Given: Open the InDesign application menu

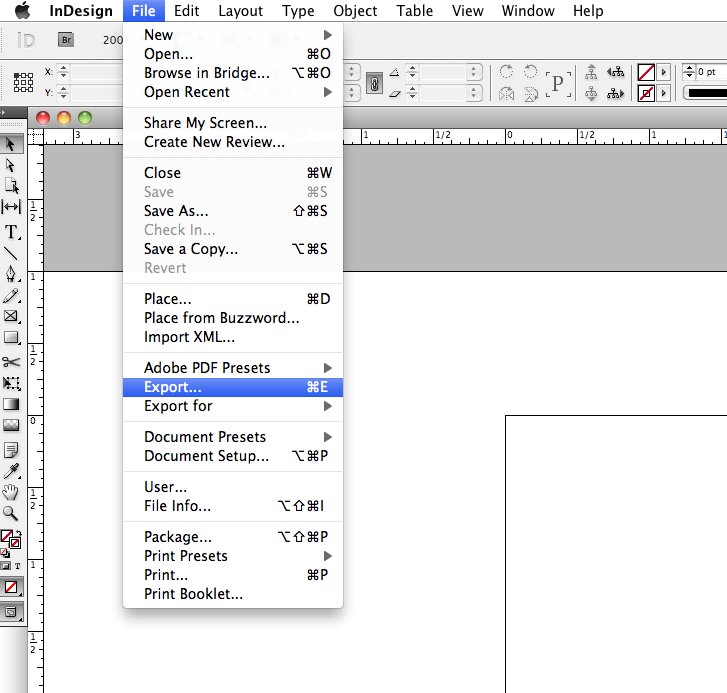Looking at the screenshot, I should click(x=81, y=11).
